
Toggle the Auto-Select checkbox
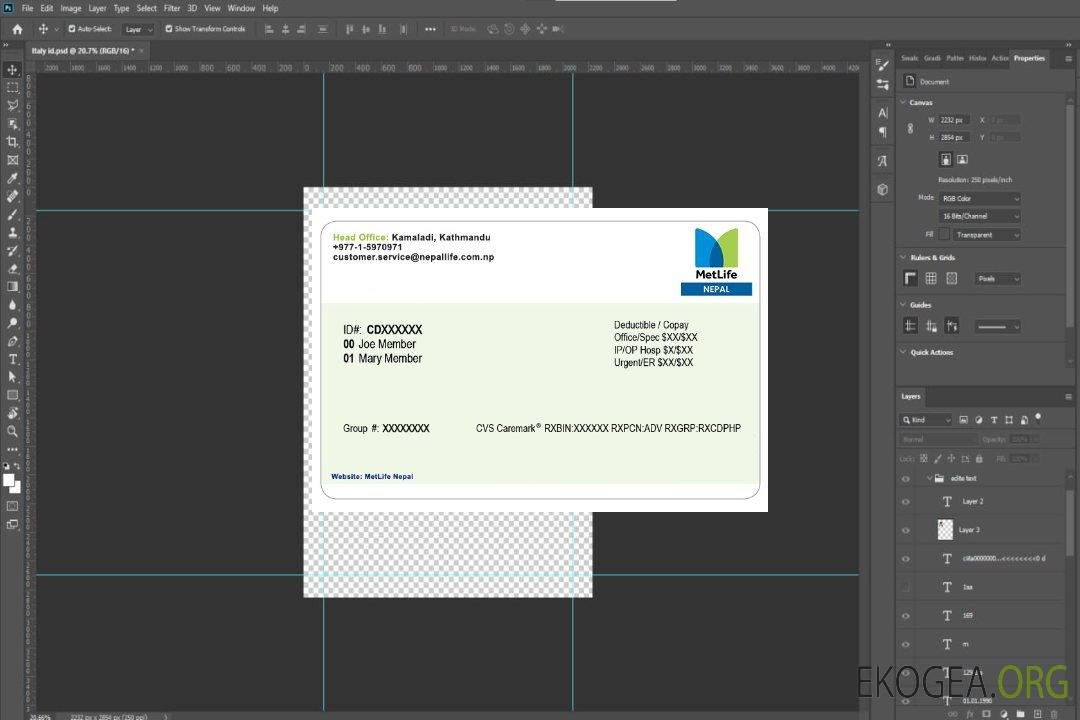click(72, 29)
